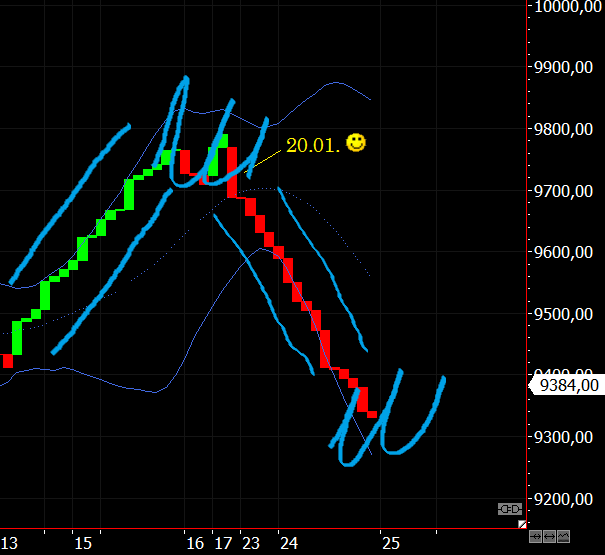This screenshot has width=605, height=555.
Task: Click the 10000,00 price axis label
Action: 568,7
